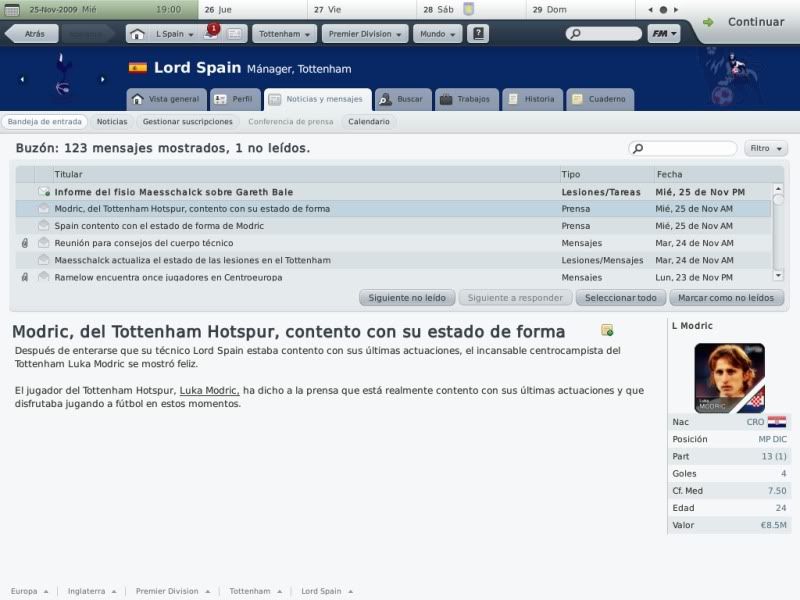Switch to the Perfil tab

coord(235,99)
